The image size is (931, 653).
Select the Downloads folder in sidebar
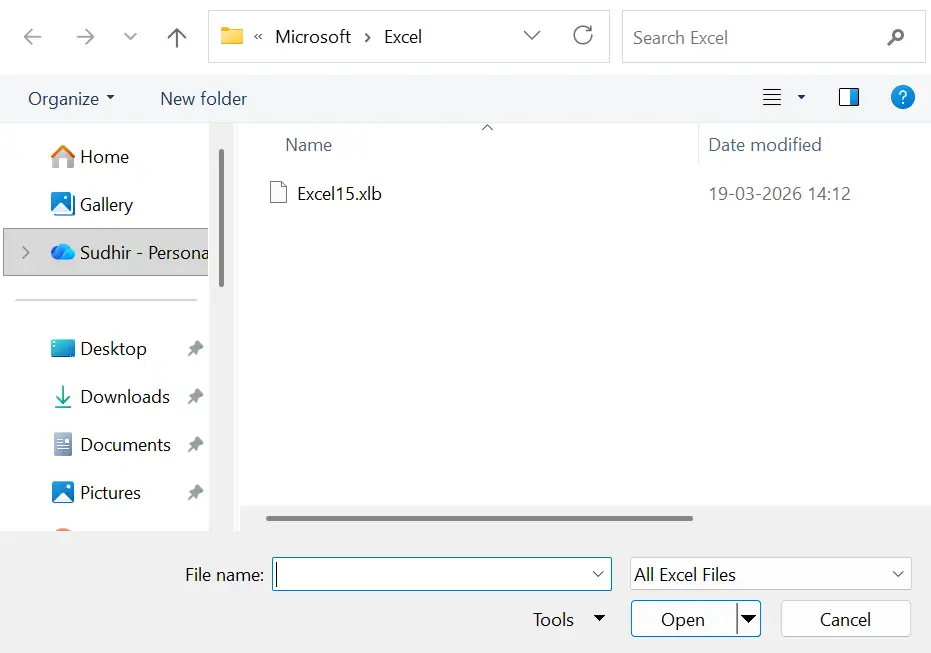(x=123, y=396)
